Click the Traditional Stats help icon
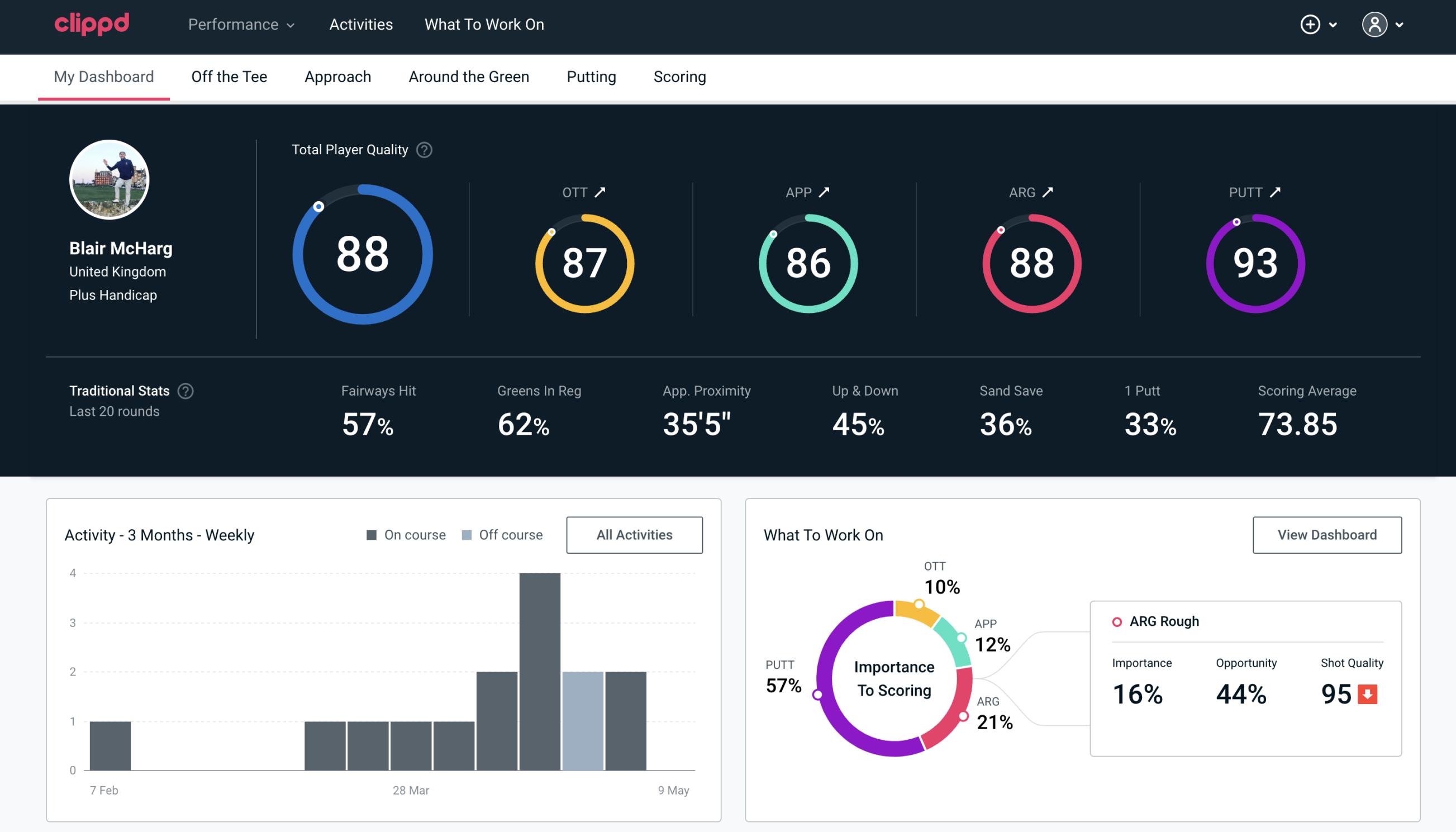Screen dimensions: 1456x832 [x=185, y=390]
